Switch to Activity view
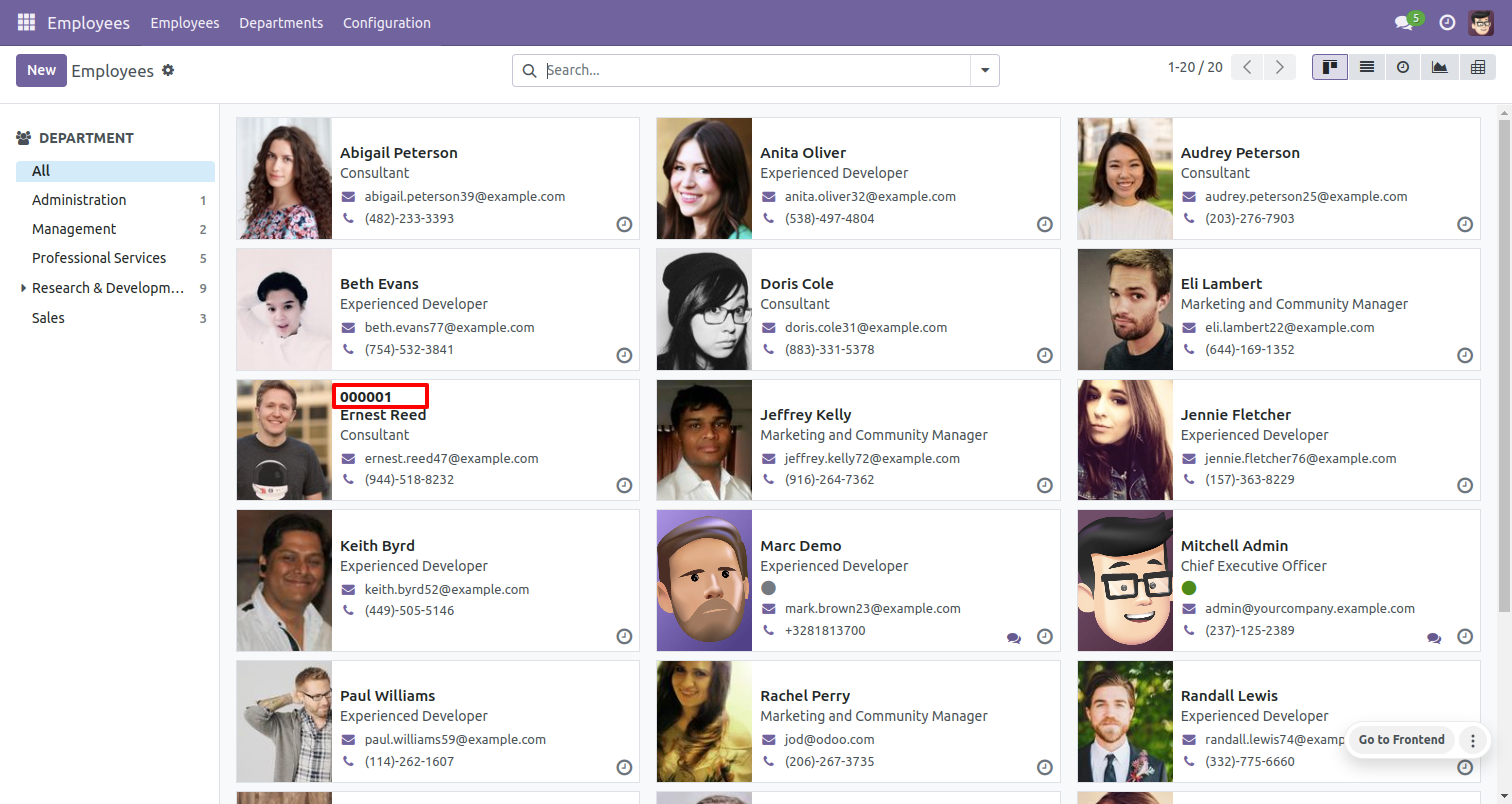This screenshot has width=1512, height=804. [1403, 67]
